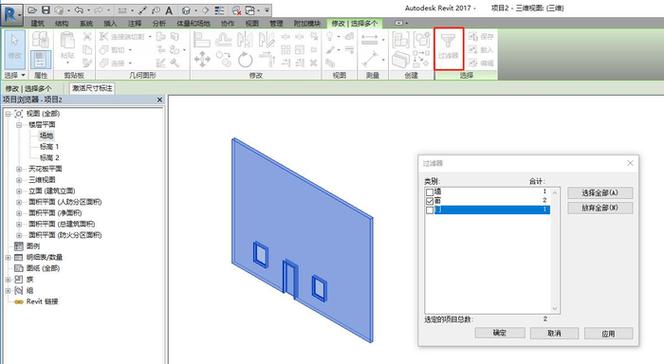Click the Close Hidden Windows icon

237,10
